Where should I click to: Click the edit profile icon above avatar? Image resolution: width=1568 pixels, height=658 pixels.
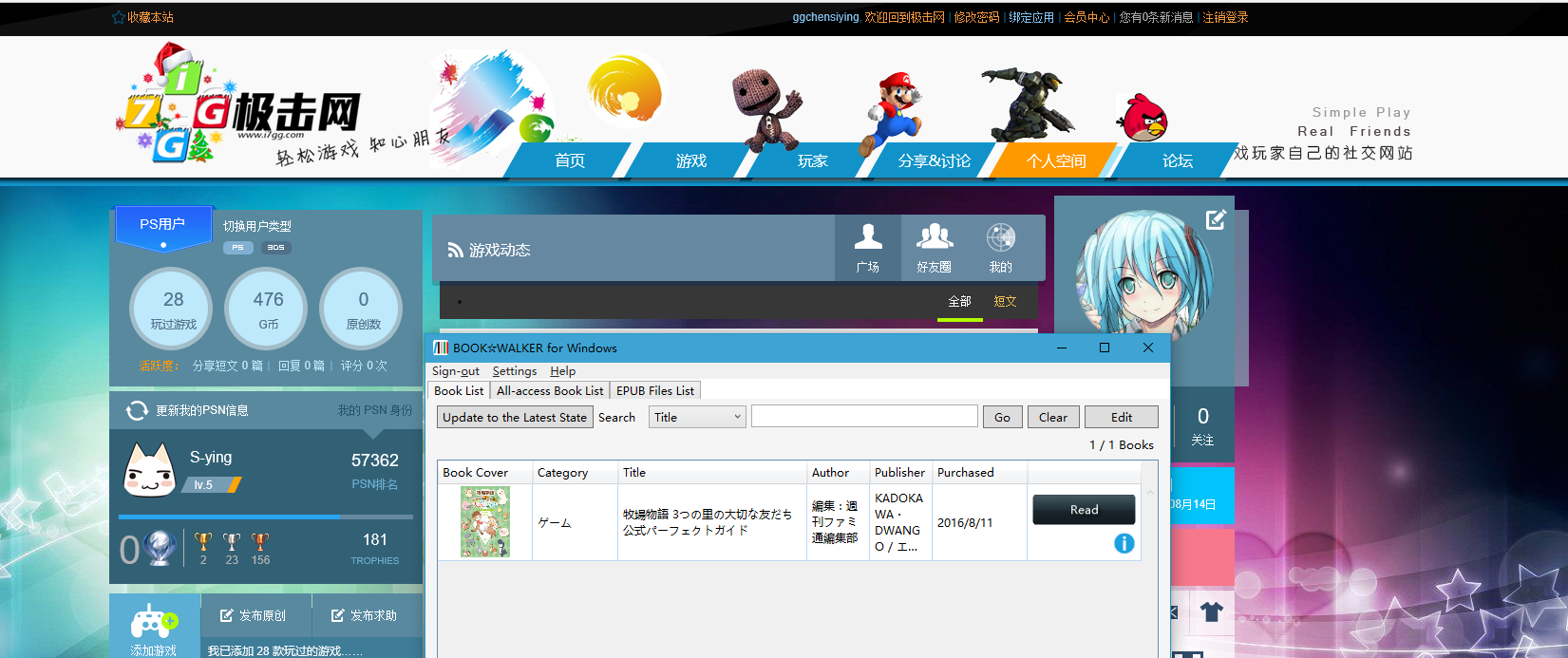tap(1216, 219)
